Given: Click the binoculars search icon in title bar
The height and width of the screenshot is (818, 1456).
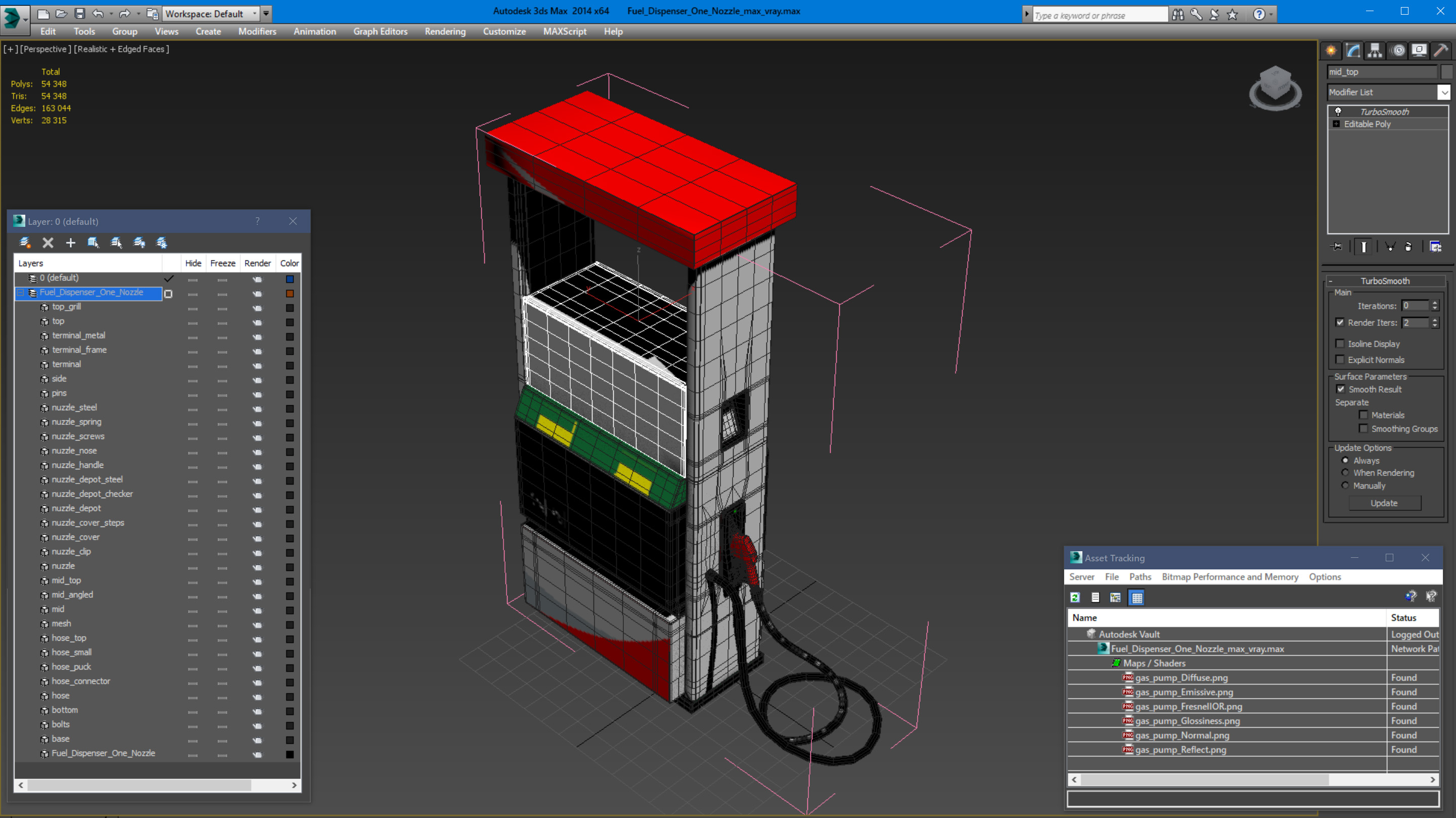Looking at the screenshot, I should [1178, 14].
